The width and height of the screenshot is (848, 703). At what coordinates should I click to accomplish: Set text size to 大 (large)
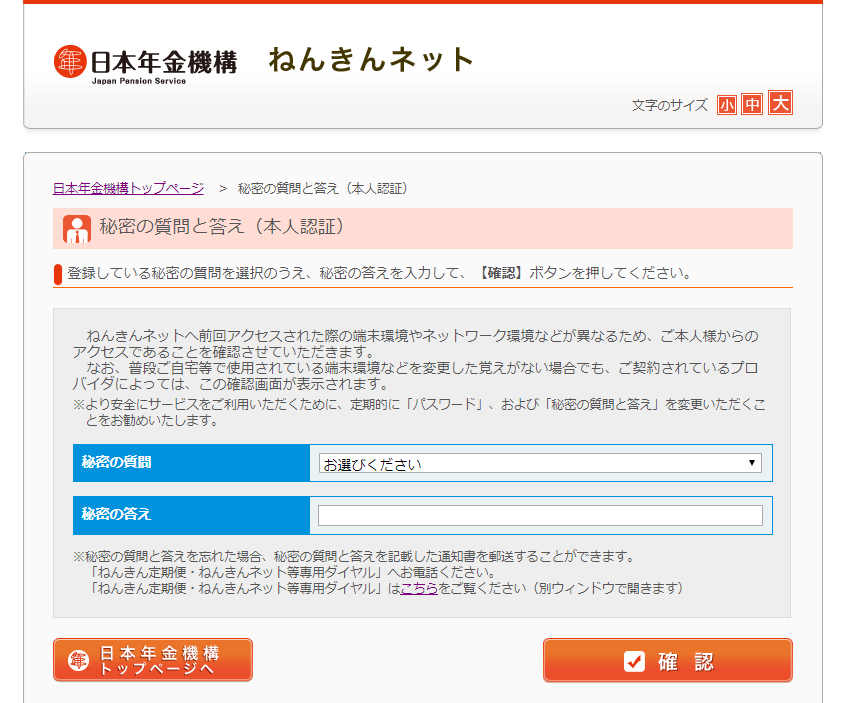pos(780,103)
